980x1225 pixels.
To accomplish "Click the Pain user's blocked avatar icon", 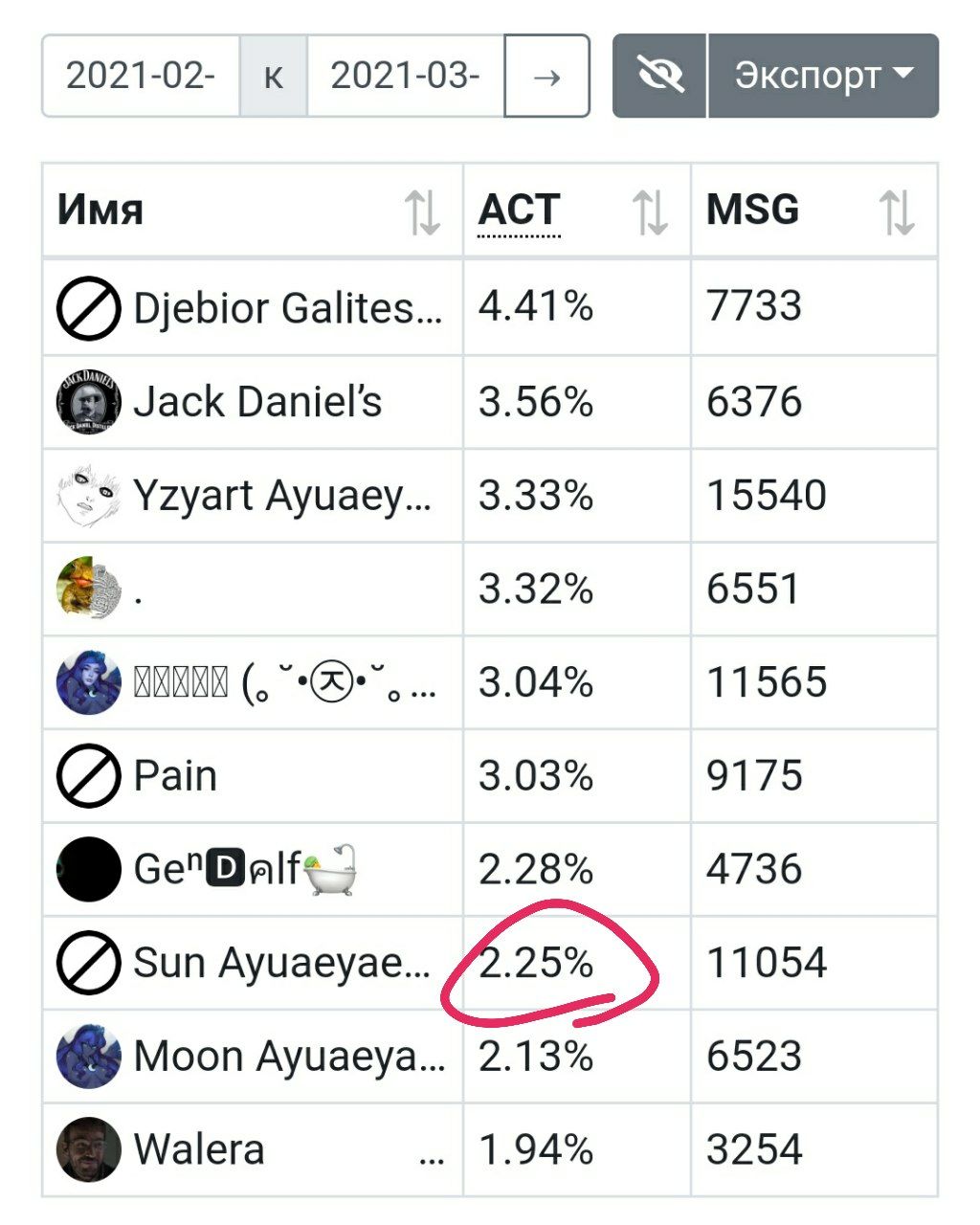I will pos(89,776).
